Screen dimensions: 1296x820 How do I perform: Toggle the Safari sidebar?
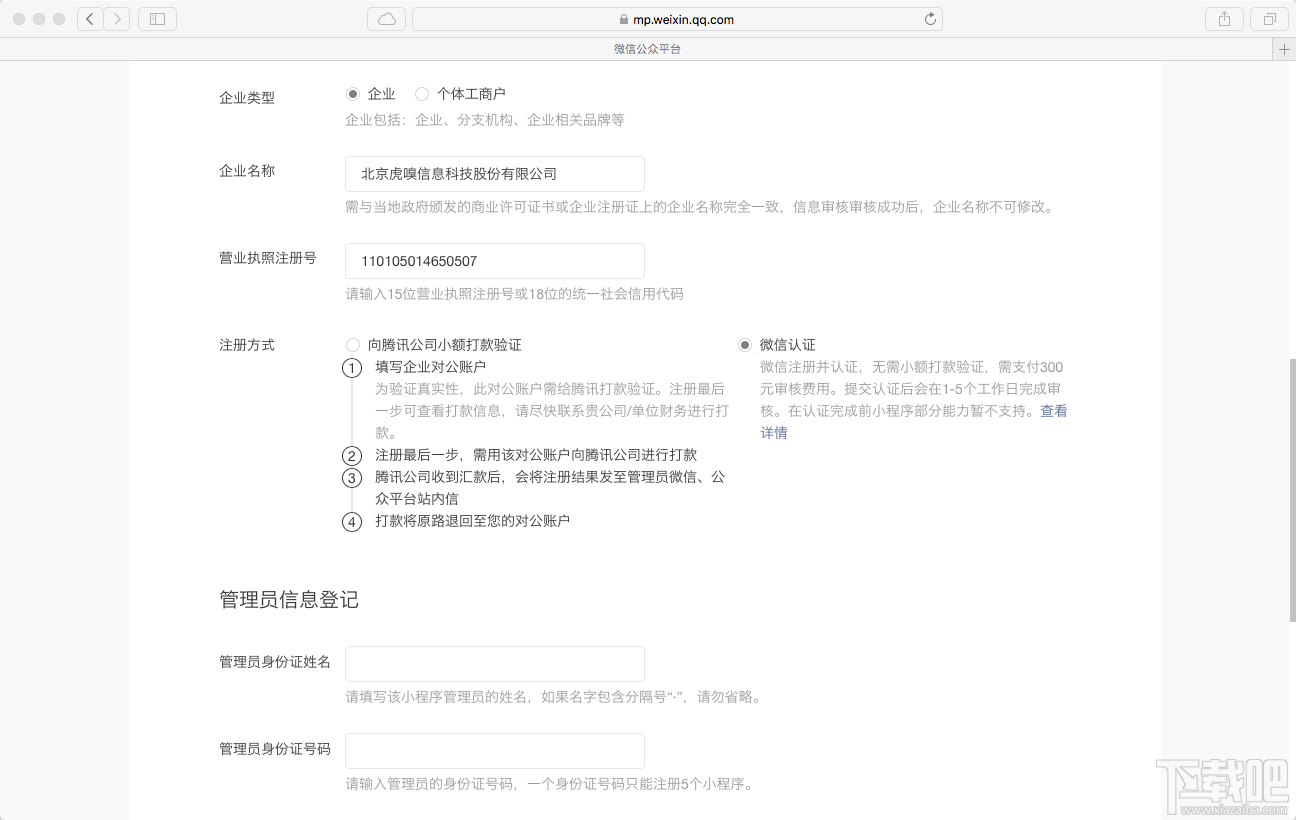(x=157, y=18)
